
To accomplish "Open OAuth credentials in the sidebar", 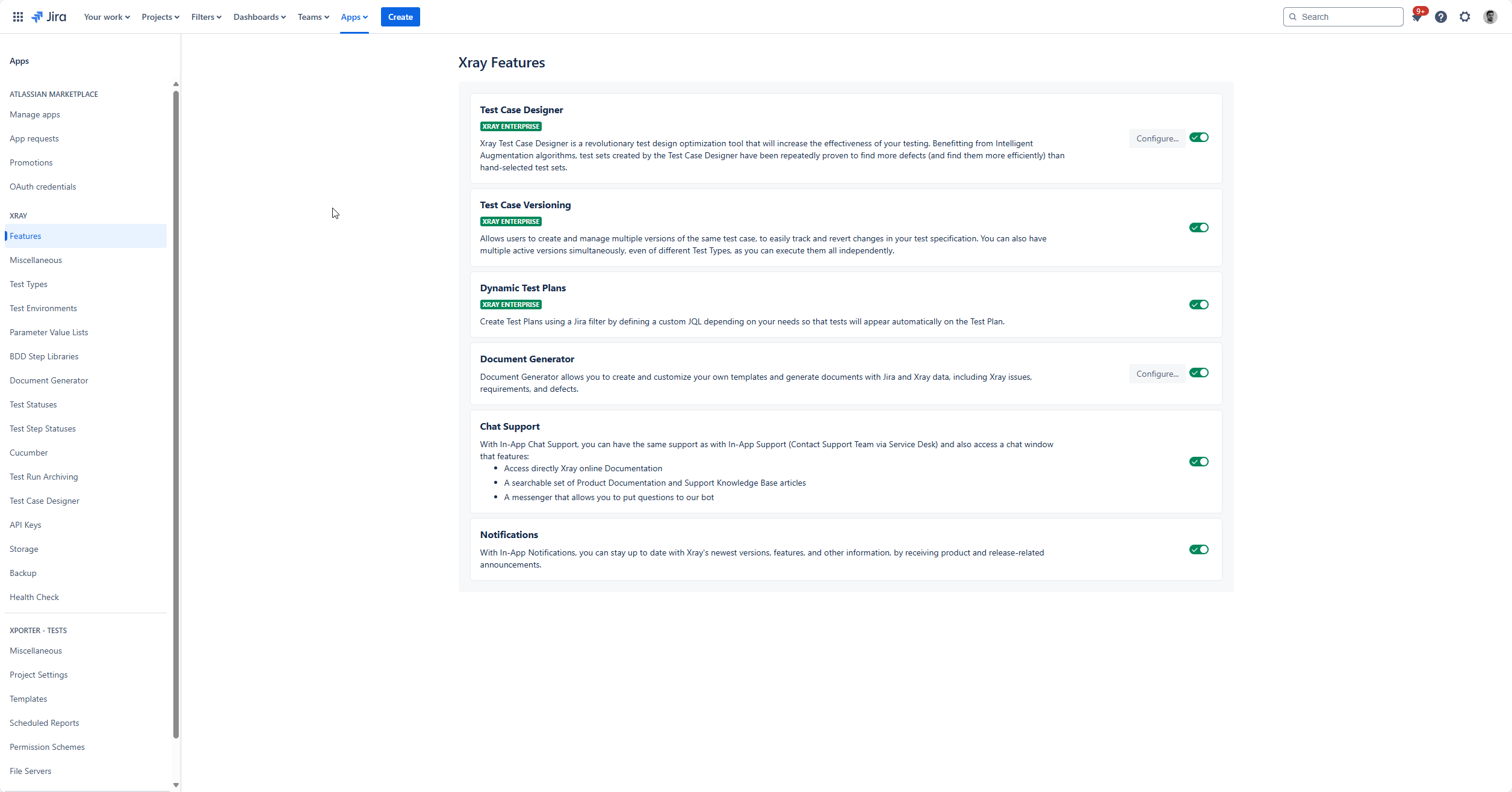I will pyautogui.click(x=85, y=187).
